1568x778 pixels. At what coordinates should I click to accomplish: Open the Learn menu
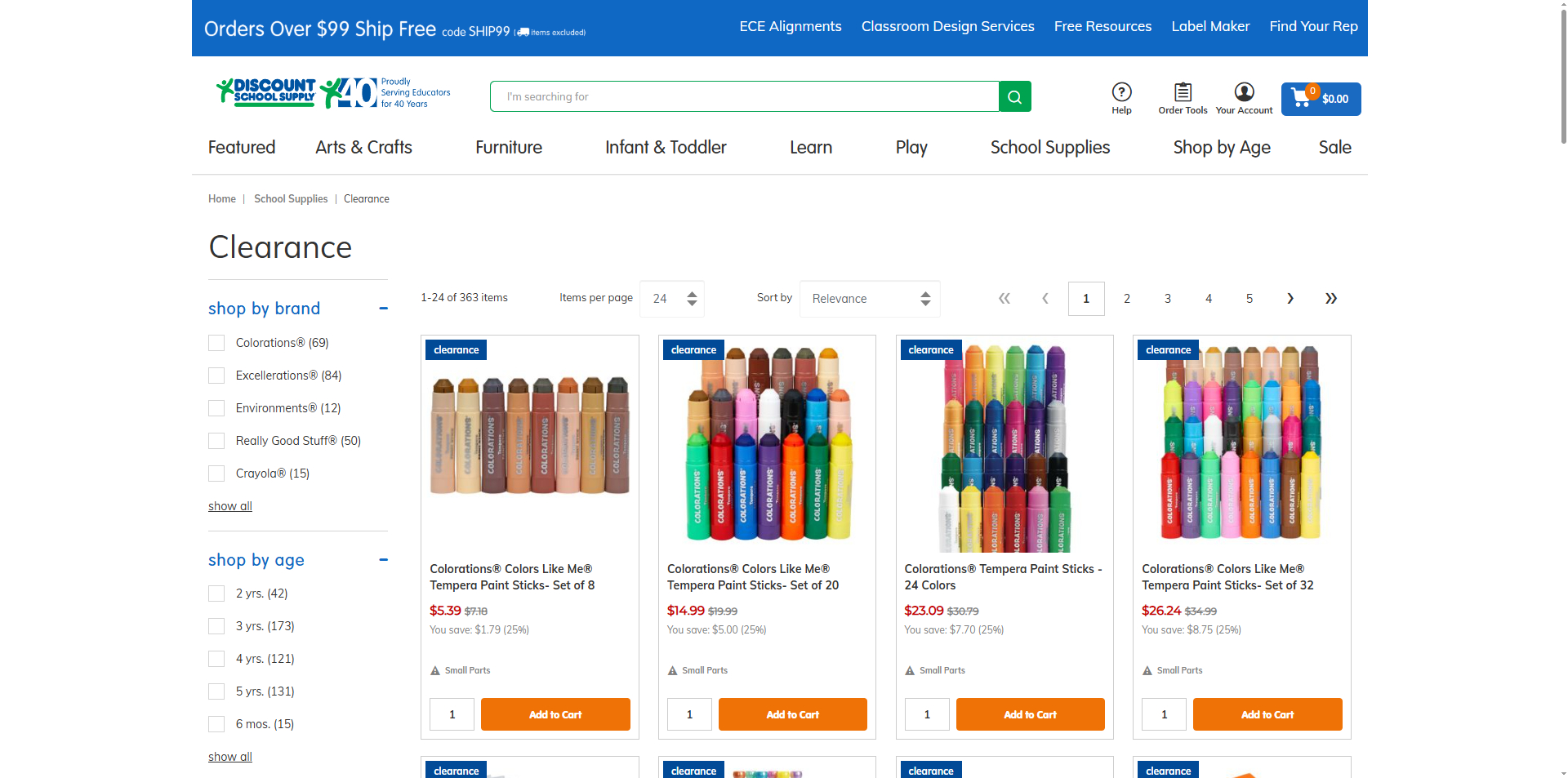(811, 148)
